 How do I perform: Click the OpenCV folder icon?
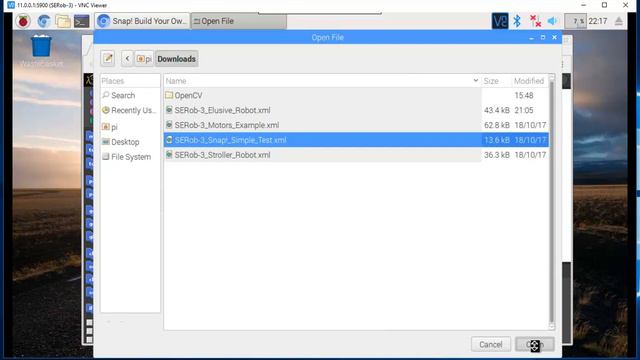[x=169, y=95]
